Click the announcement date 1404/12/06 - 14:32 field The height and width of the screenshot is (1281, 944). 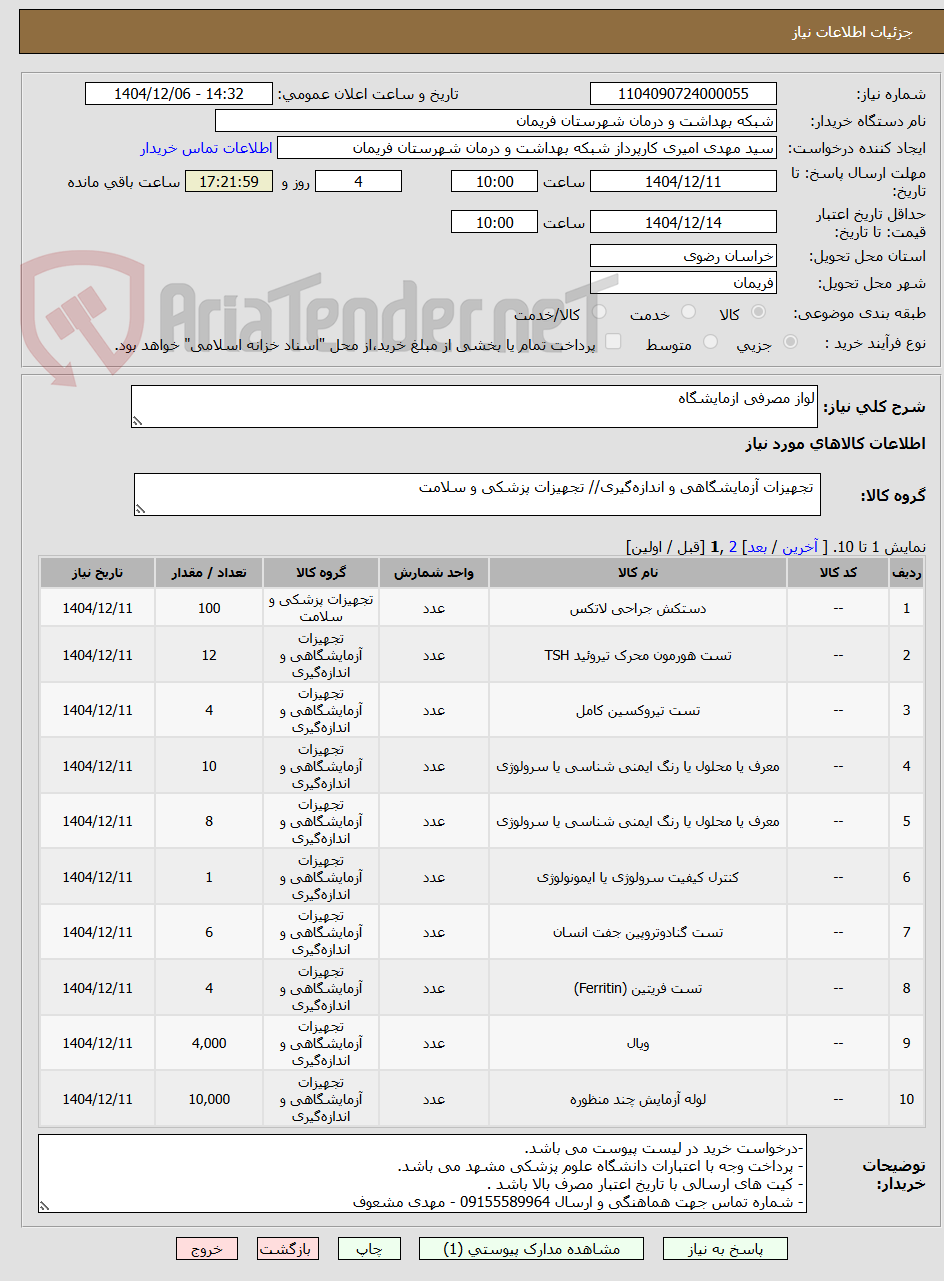179,94
